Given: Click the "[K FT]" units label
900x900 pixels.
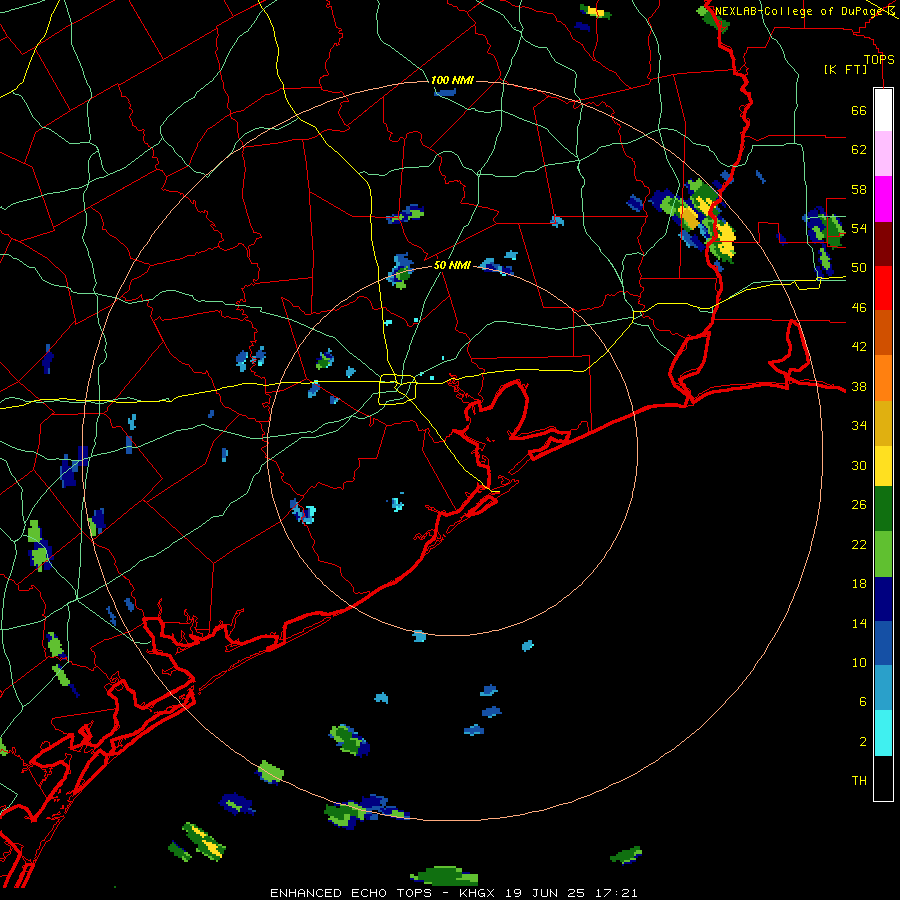Looking at the screenshot, I should point(845,70).
